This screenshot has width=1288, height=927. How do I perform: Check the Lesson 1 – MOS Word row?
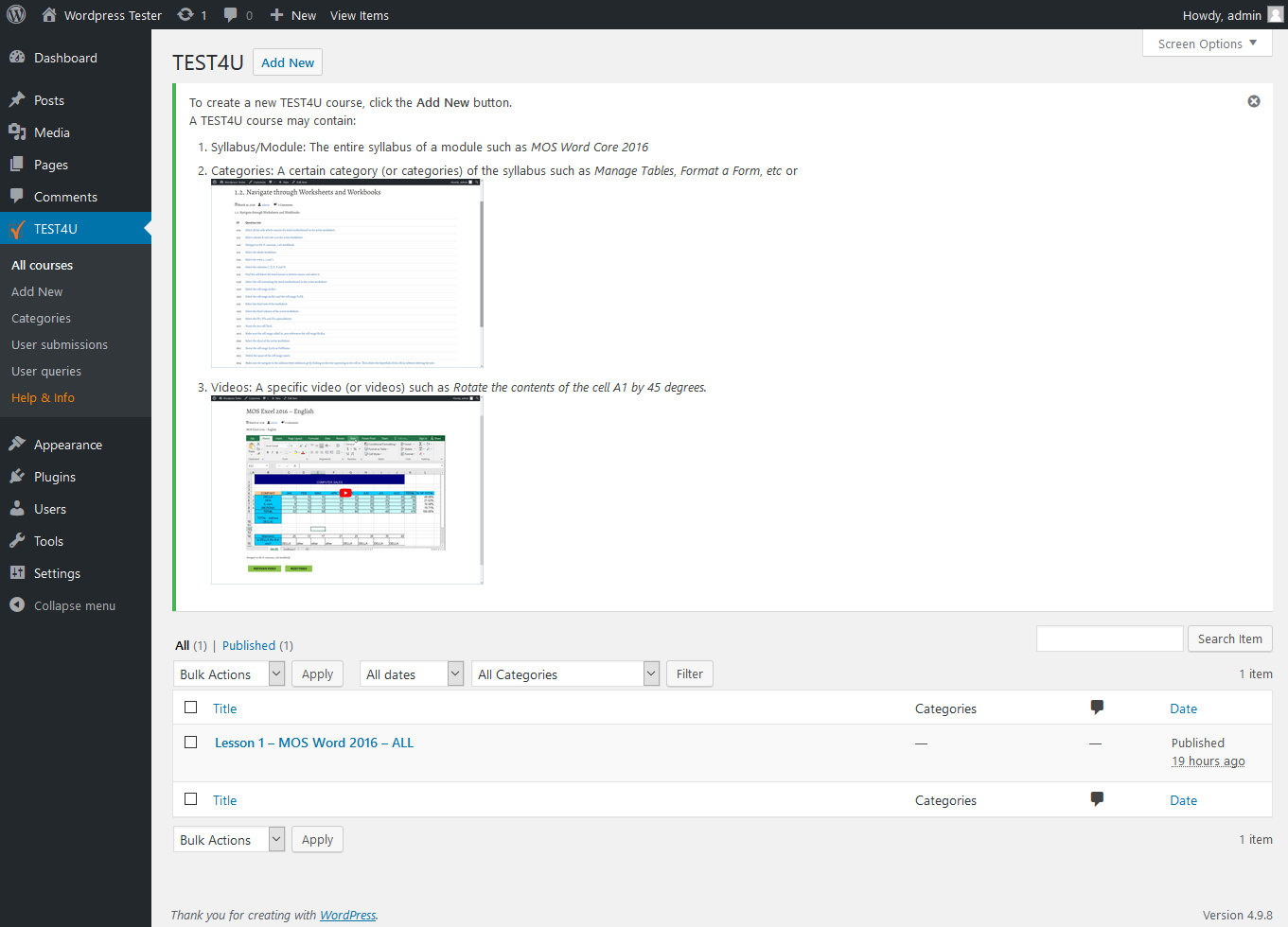pyautogui.click(x=191, y=742)
